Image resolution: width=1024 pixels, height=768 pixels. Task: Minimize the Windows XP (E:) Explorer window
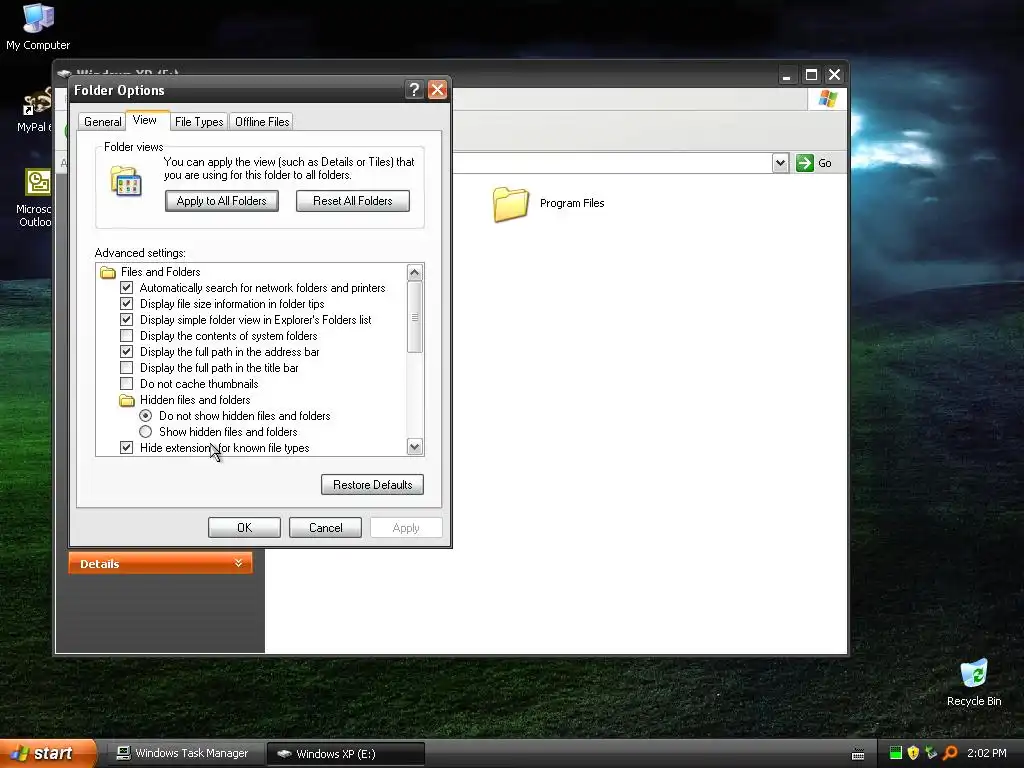pyautogui.click(x=787, y=75)
